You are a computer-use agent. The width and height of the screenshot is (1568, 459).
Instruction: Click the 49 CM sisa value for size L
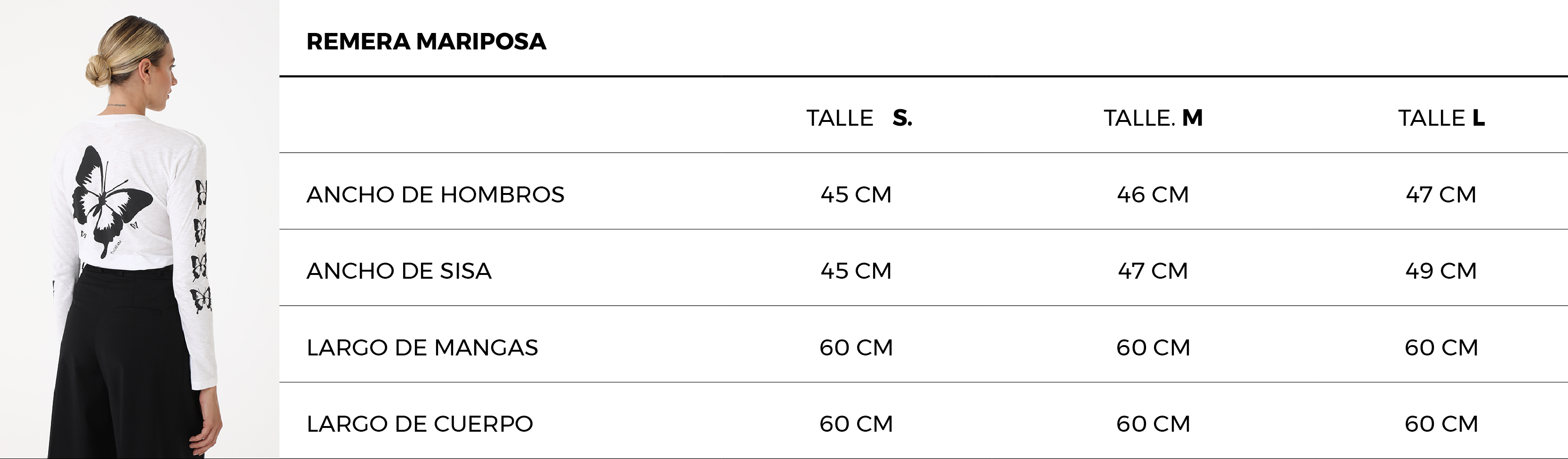pyautogui.click(x=1441, y=271)
